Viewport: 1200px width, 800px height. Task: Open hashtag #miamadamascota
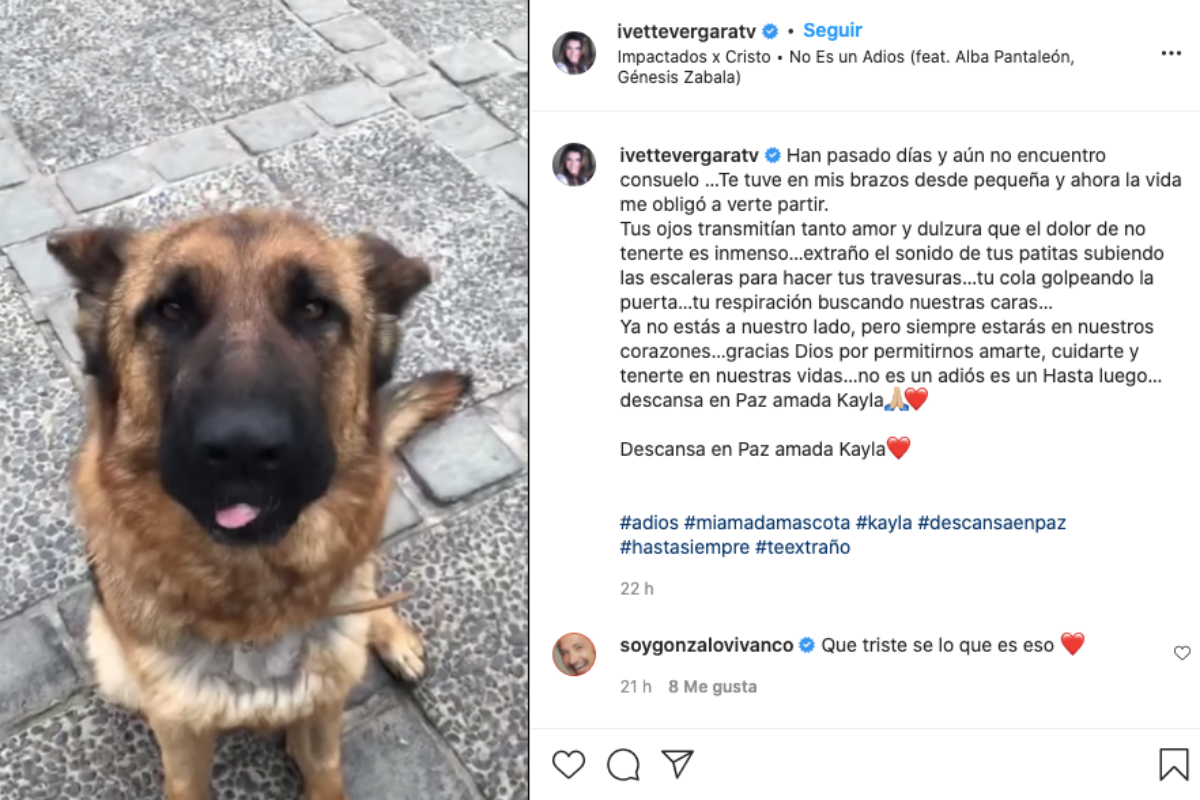point(768,522)
